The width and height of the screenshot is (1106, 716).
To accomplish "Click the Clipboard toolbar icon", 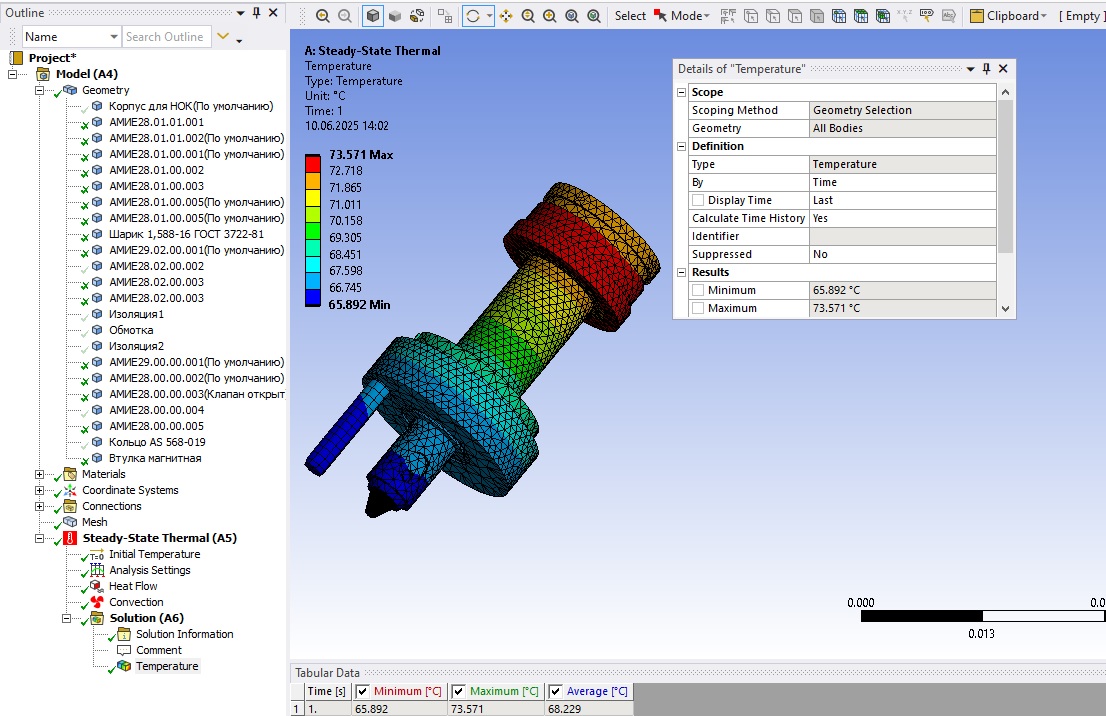I will tap(977, 16).
